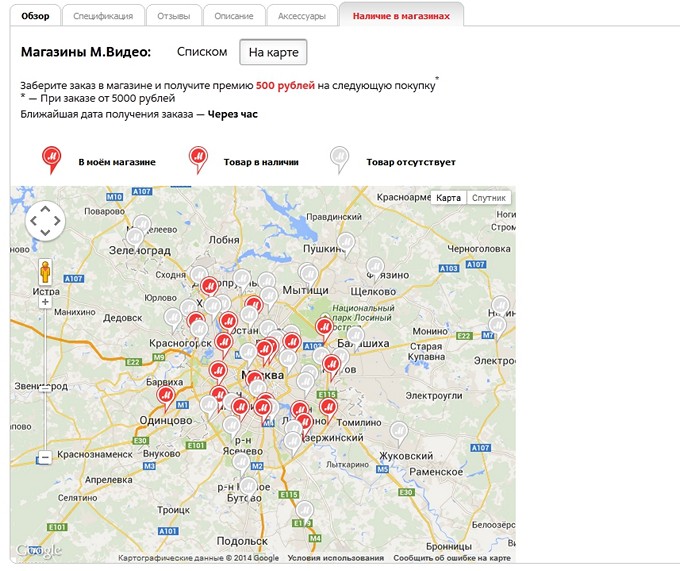680x571 pixels.
Task: Click the Подольск map label
Action: click(242, 541)
